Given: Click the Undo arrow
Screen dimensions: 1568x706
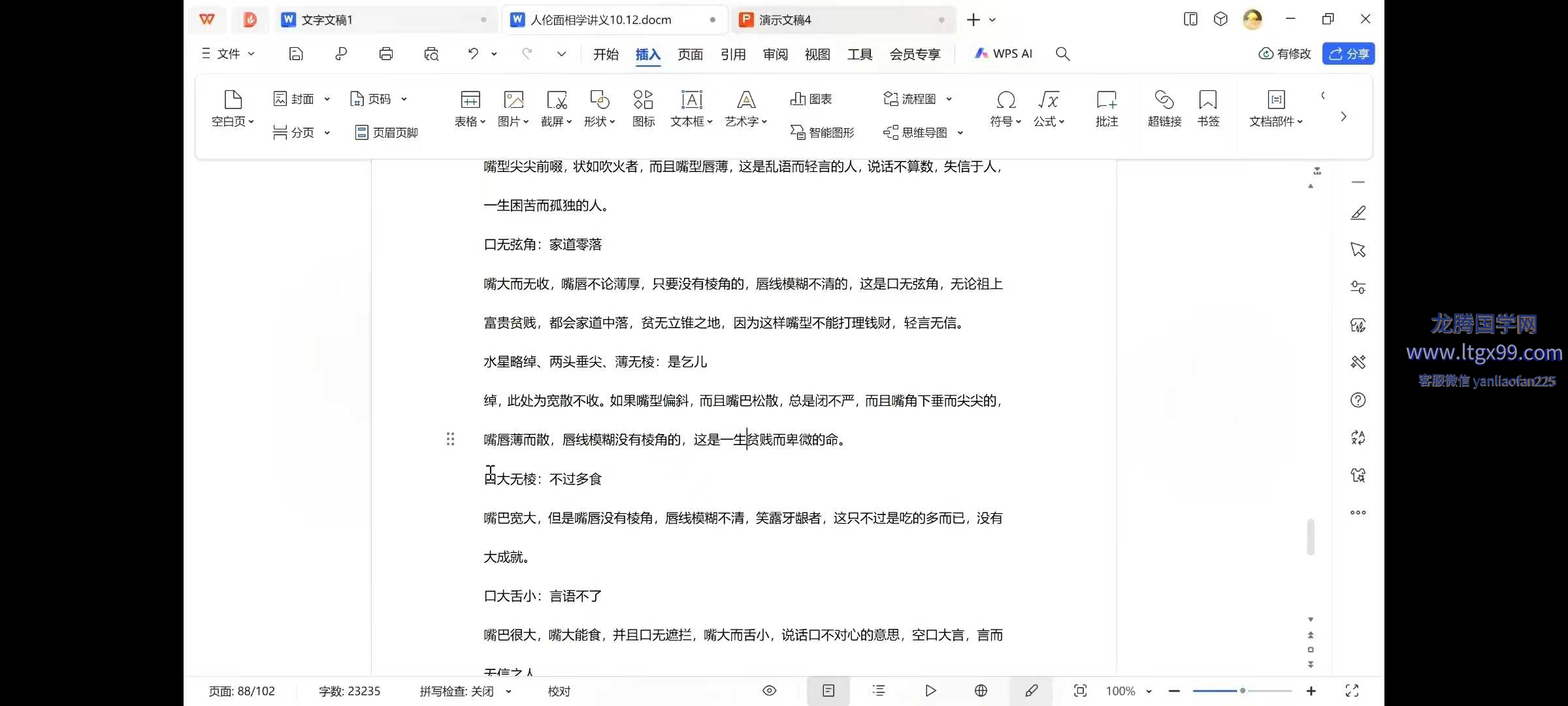Looking at the screenshot, I should coord(474,54).
